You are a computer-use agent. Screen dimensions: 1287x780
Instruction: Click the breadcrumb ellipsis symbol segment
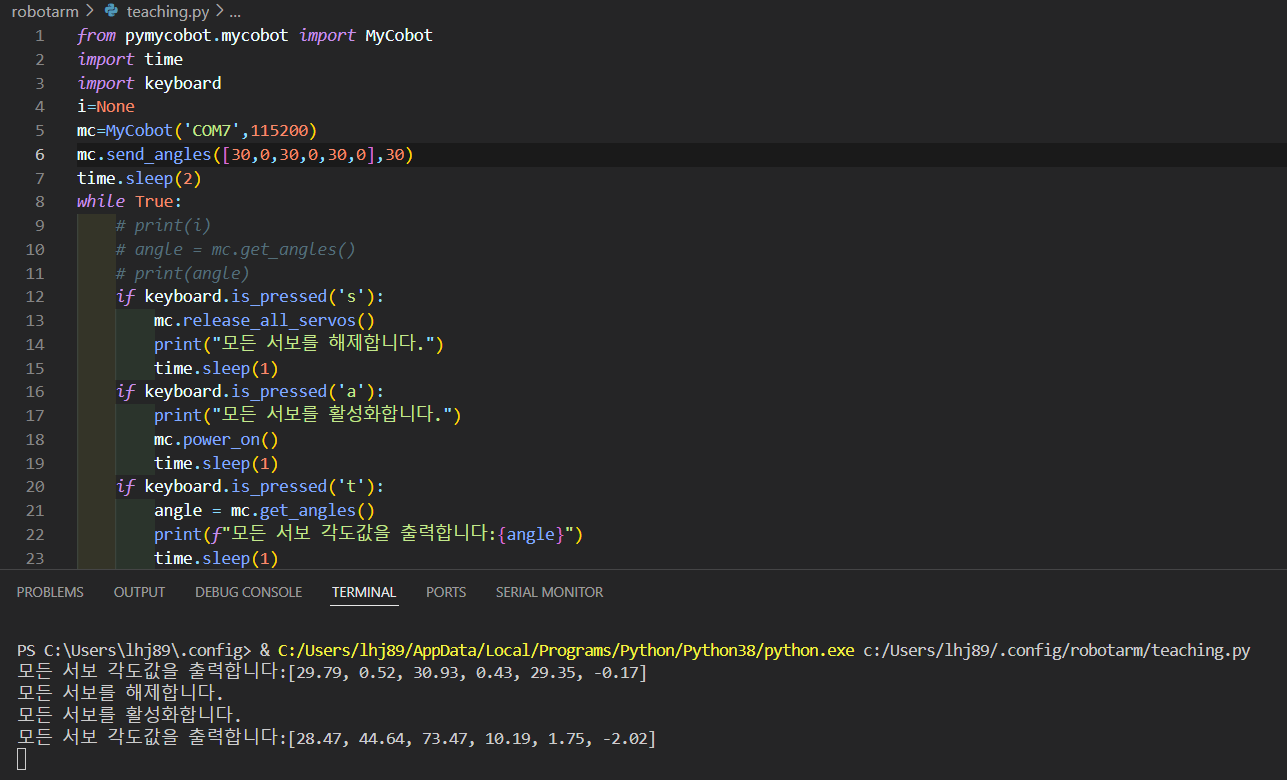coord(235,12)
